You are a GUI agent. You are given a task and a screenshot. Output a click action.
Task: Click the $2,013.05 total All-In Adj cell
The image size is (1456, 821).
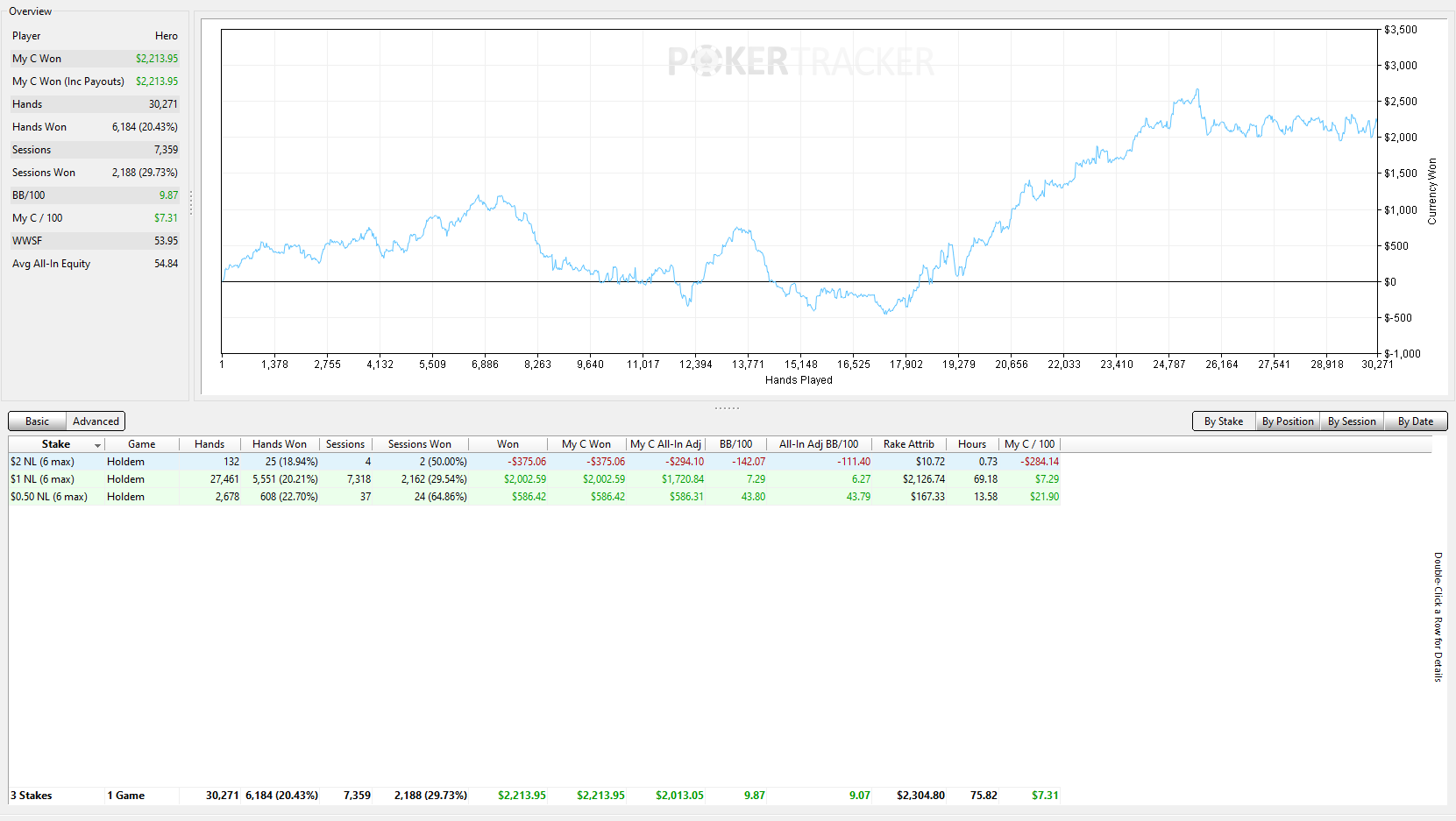(679, 796)
